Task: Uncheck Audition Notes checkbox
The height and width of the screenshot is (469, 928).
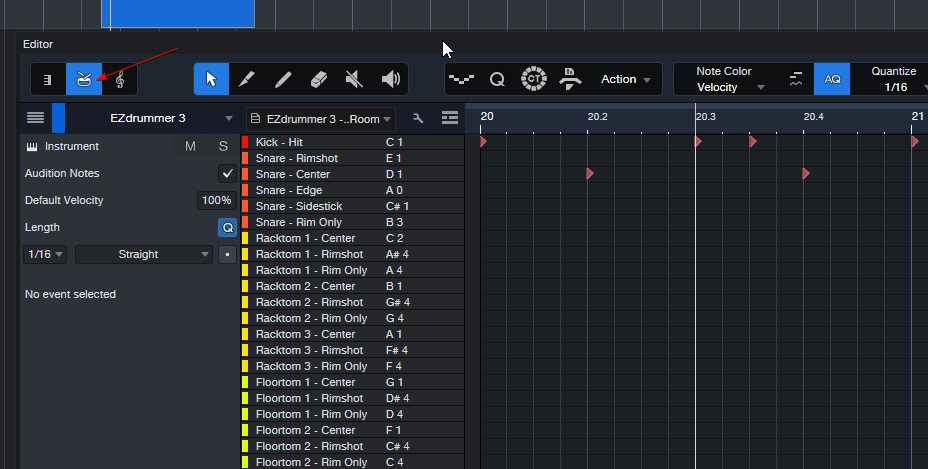Action: coord(227,174)
